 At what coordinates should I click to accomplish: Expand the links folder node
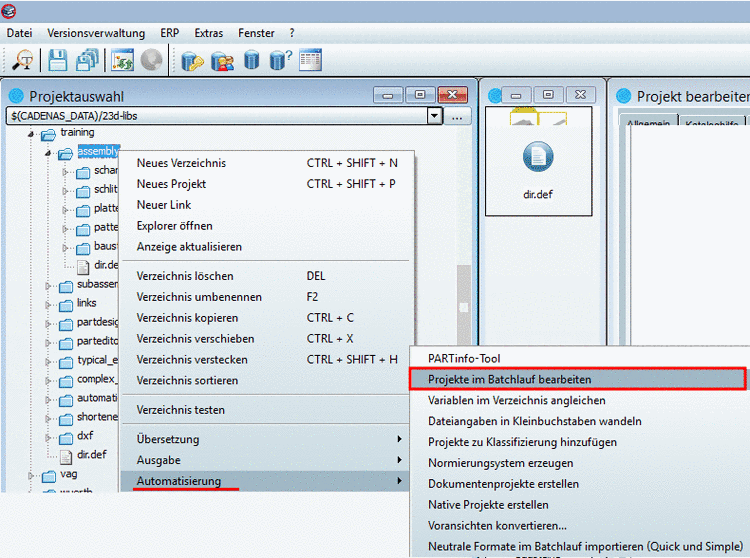[x=48, y=305]
